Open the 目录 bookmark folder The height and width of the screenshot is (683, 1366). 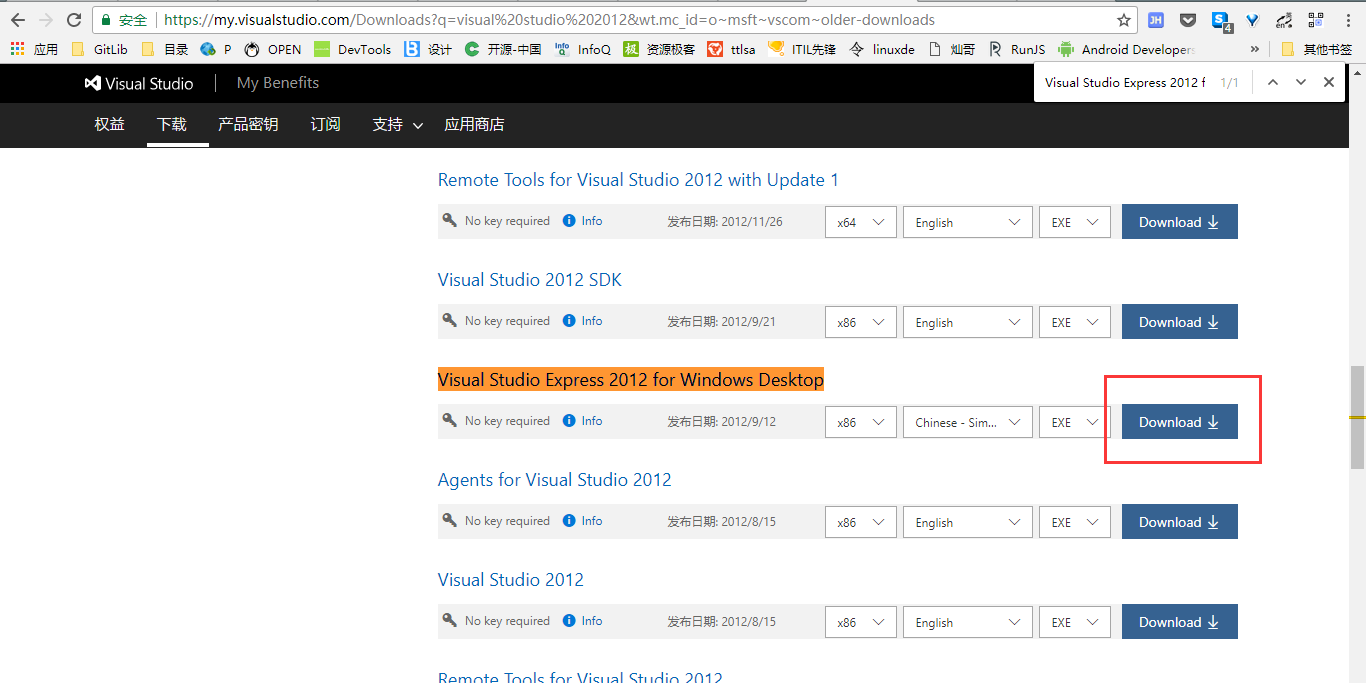click(165, 49)
